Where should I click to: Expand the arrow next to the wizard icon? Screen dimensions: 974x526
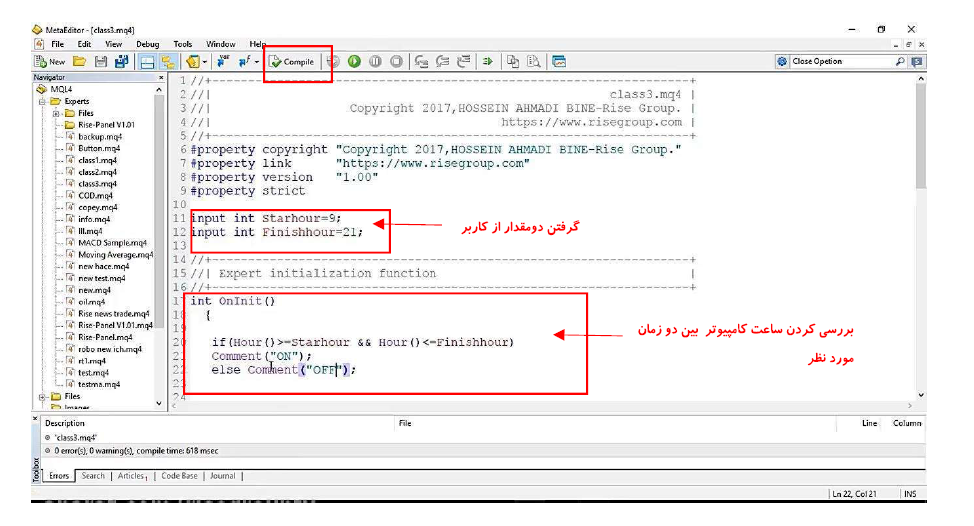point(205,61)
